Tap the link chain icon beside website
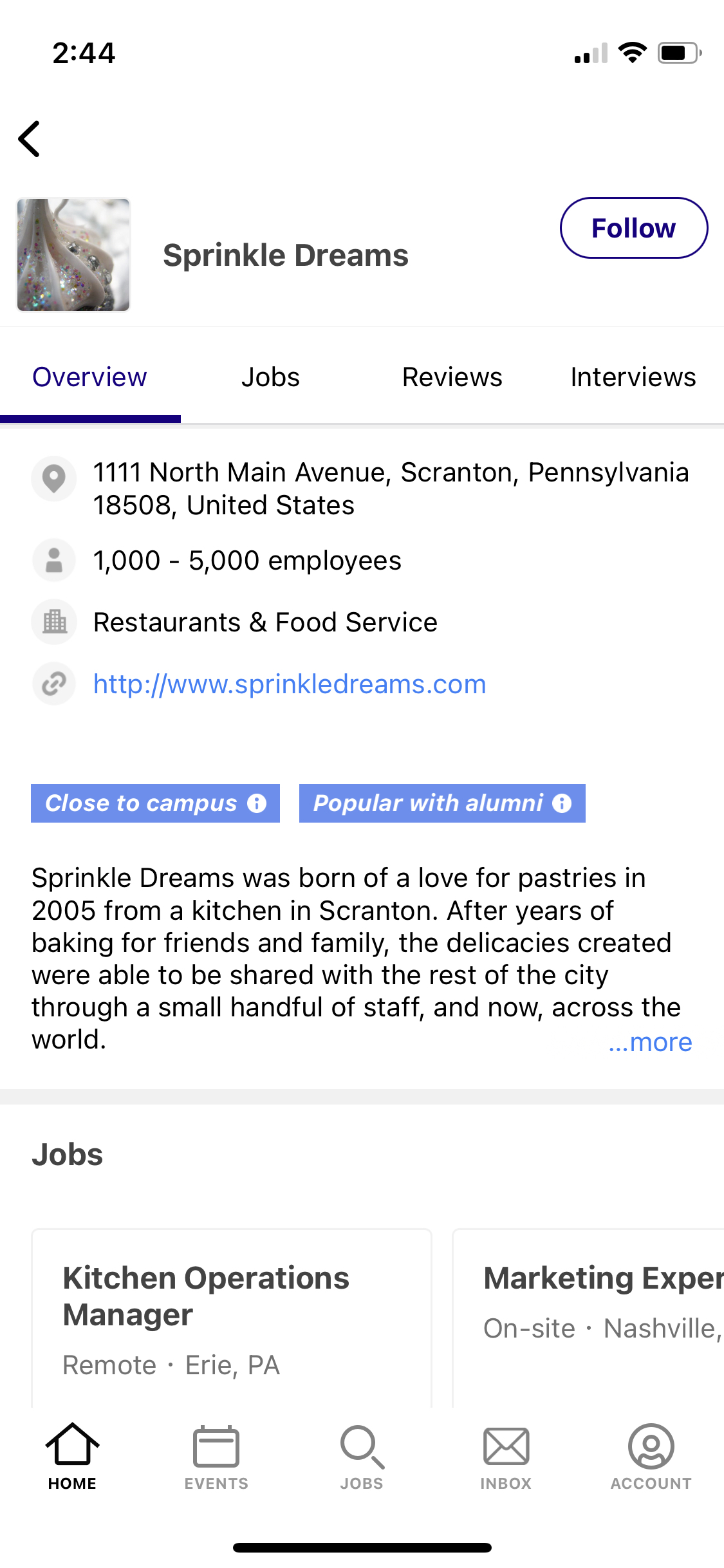Image resolution: width=724 pixels, height=1568 pixels. point(54,684)
